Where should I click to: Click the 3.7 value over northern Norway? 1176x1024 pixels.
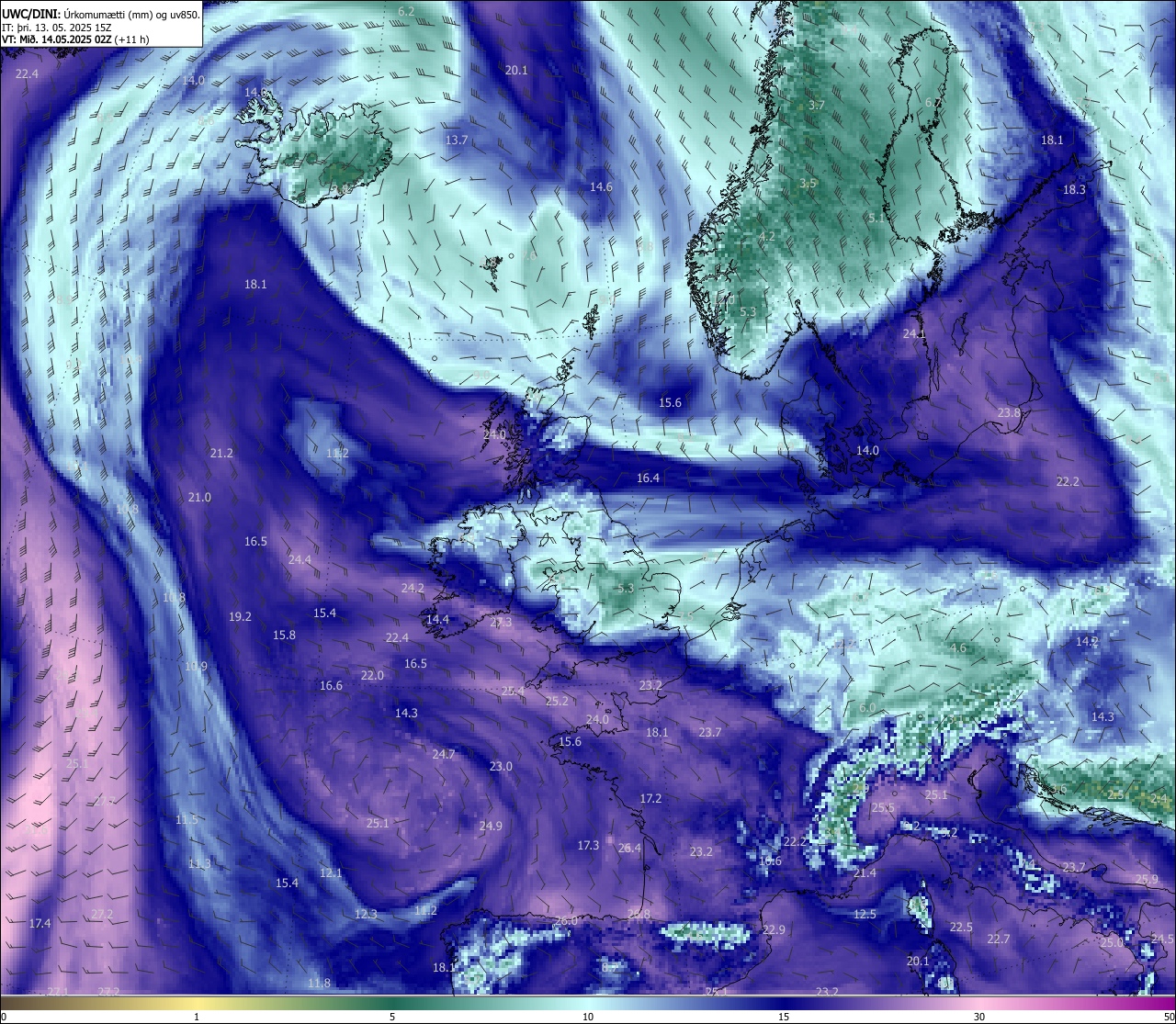[816, 106]
